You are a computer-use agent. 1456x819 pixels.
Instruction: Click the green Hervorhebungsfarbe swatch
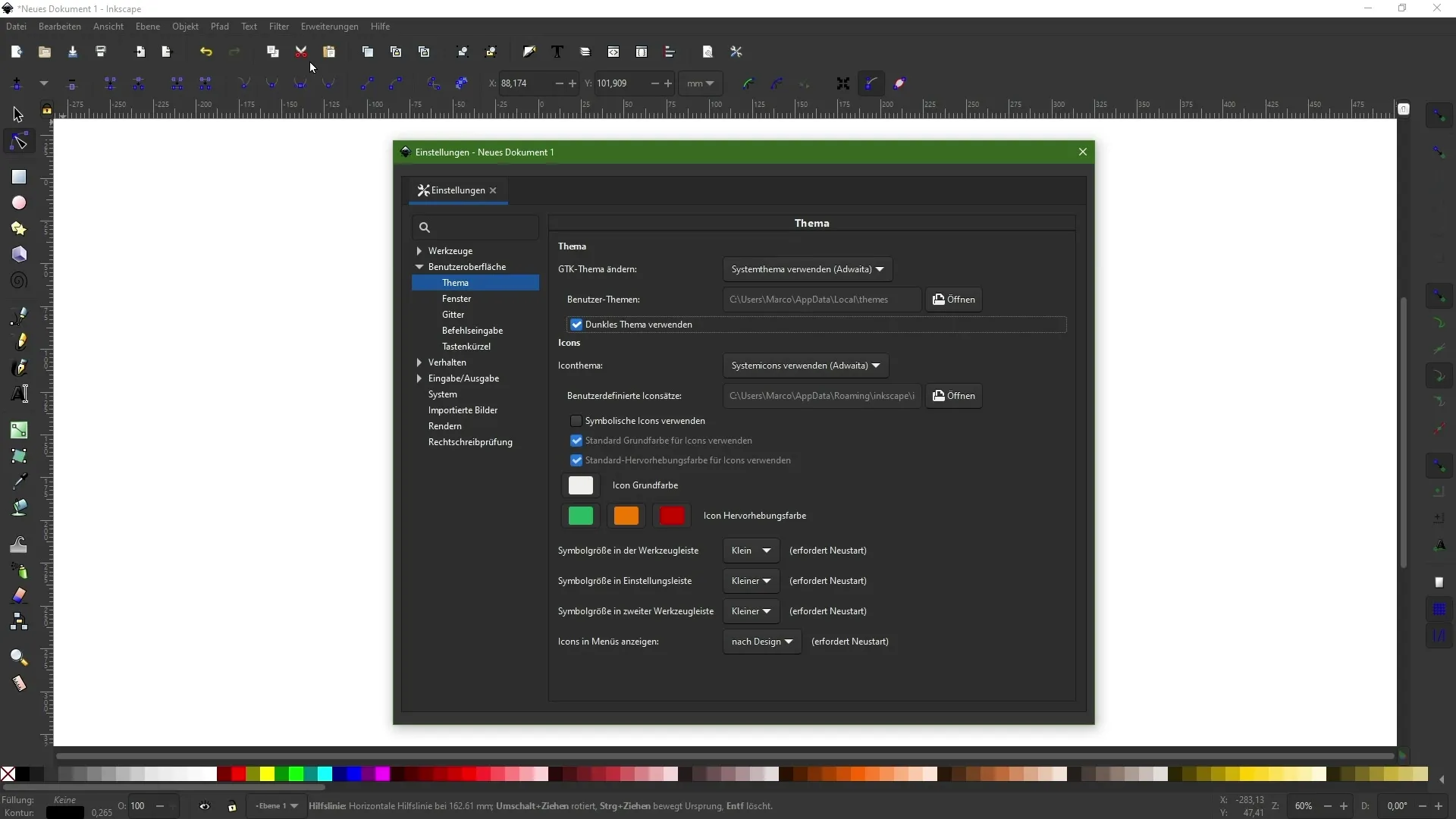tap(581, 516)
